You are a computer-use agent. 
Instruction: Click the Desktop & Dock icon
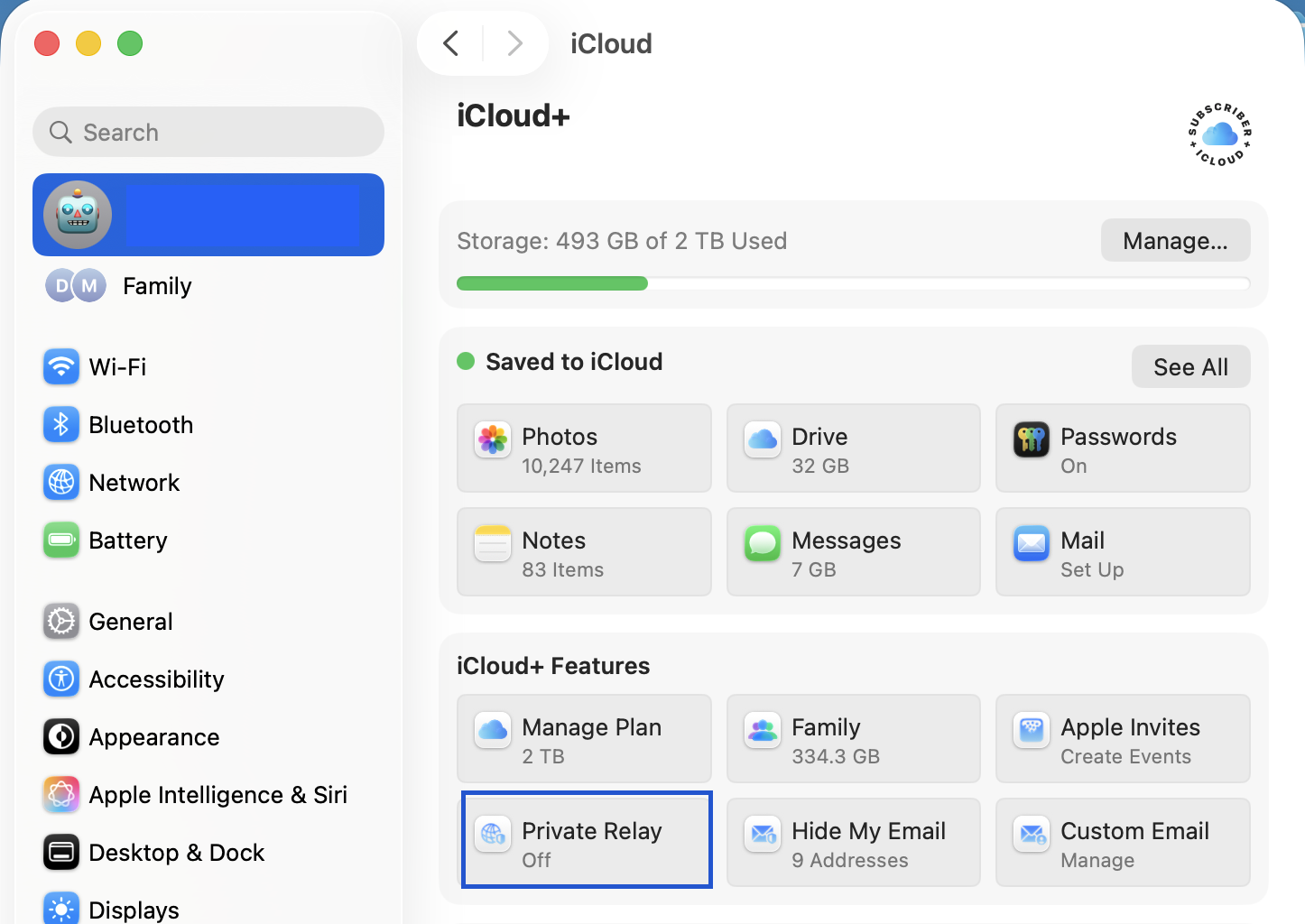point(61,853)
